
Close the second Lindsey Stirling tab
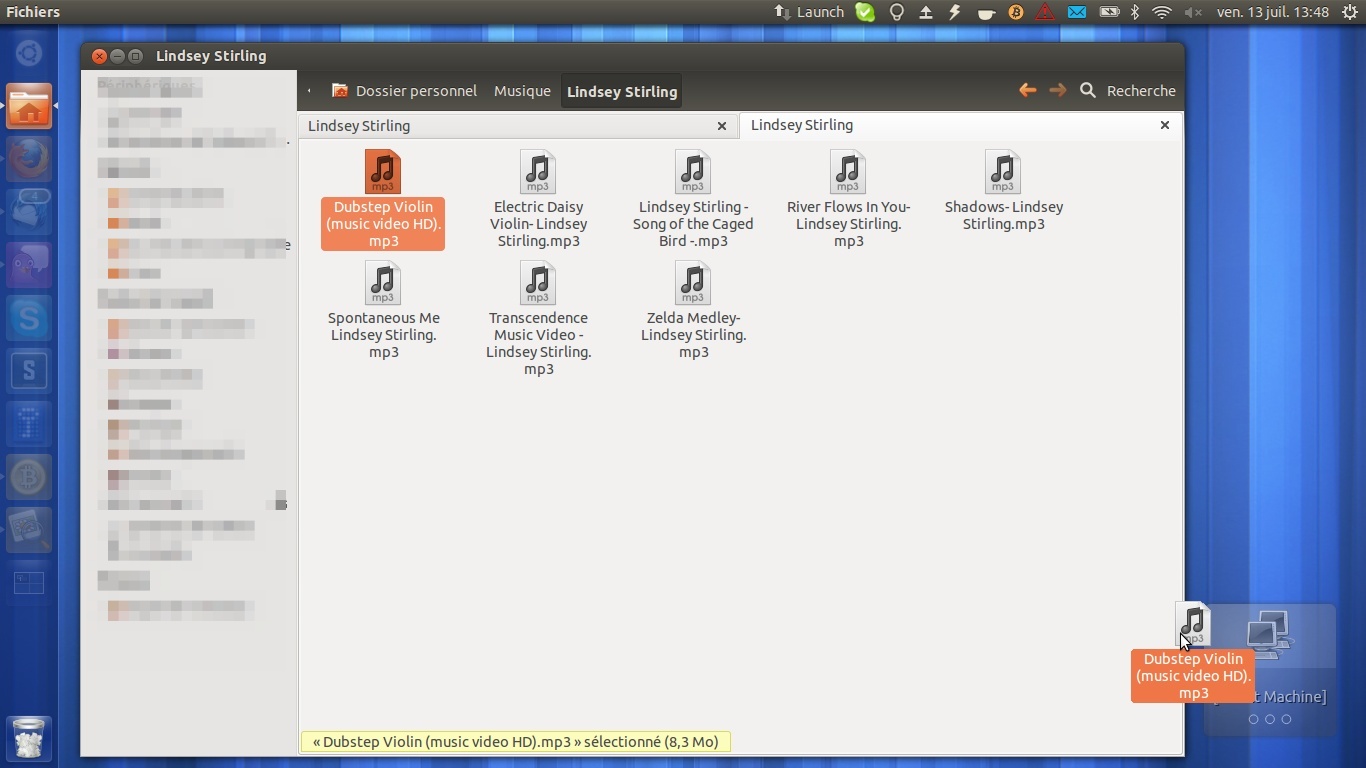click(x=1165, y=125)
